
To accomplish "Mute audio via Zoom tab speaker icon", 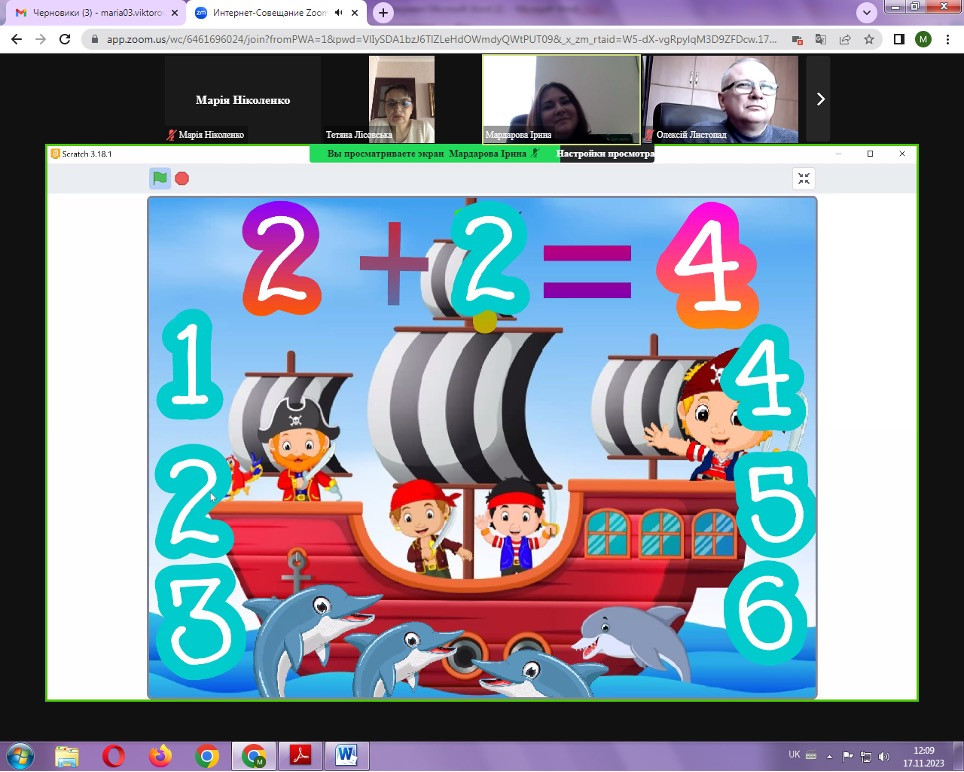I will pos(338,12).
